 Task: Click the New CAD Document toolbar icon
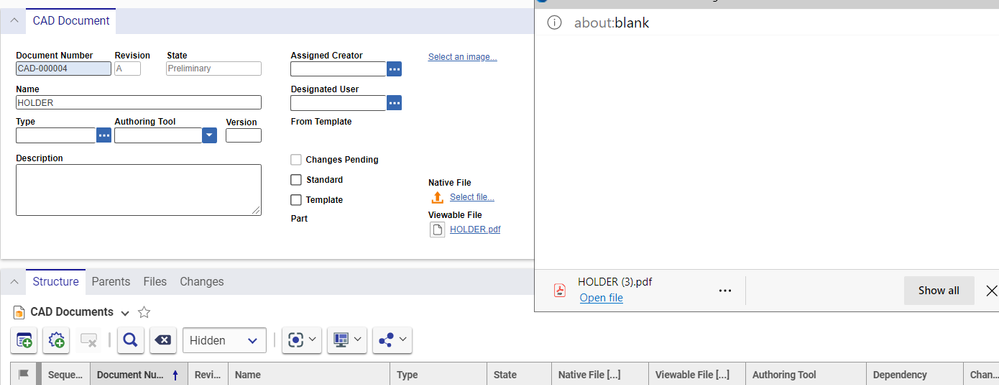click(24, 340)
